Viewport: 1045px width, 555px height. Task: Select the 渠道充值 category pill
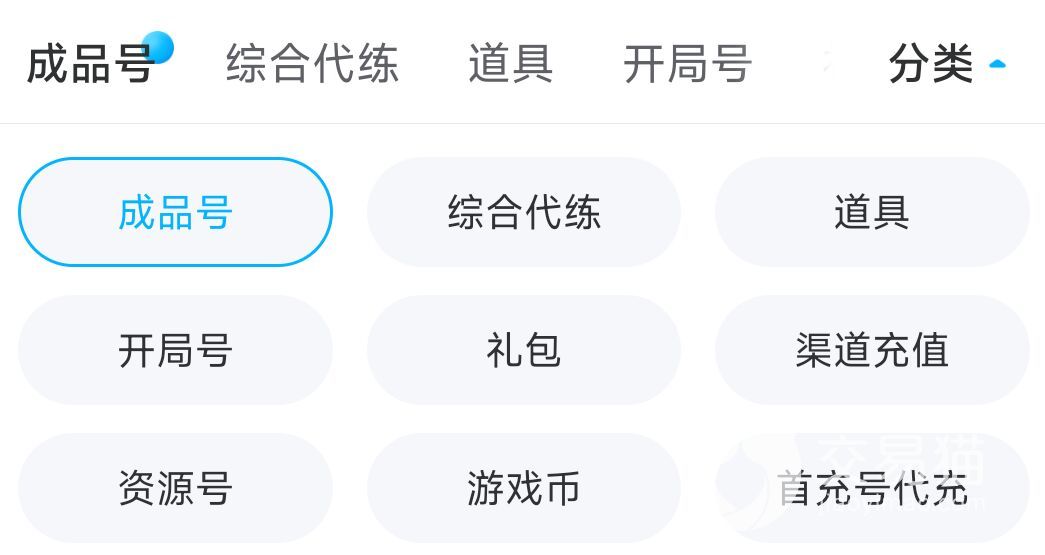tap(871, 350)
